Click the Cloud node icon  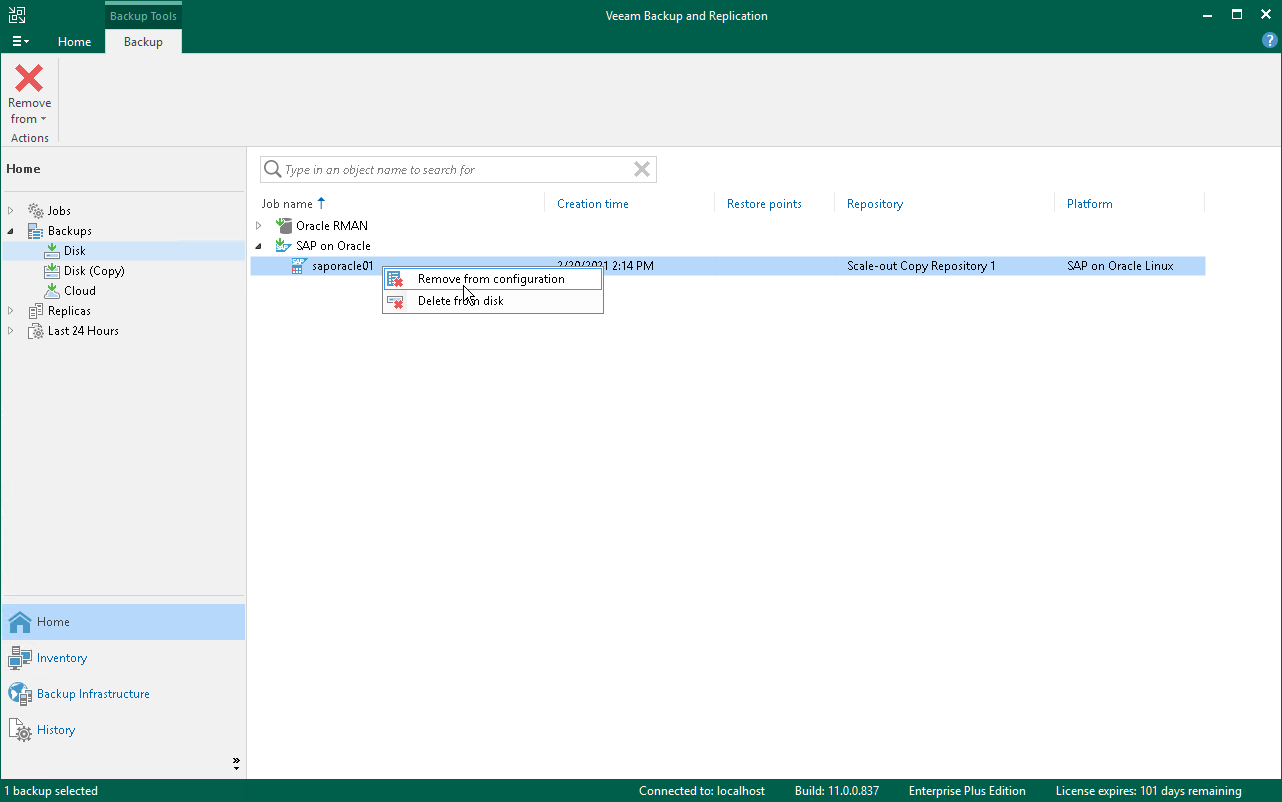click(x=52, y=291)
